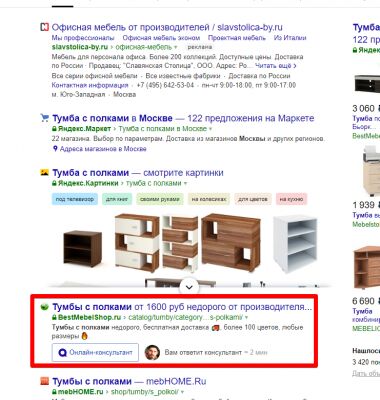380x400 pixels.
Task: Open right sidebar black TV stand product image
Action: click(x=367, y=83)
